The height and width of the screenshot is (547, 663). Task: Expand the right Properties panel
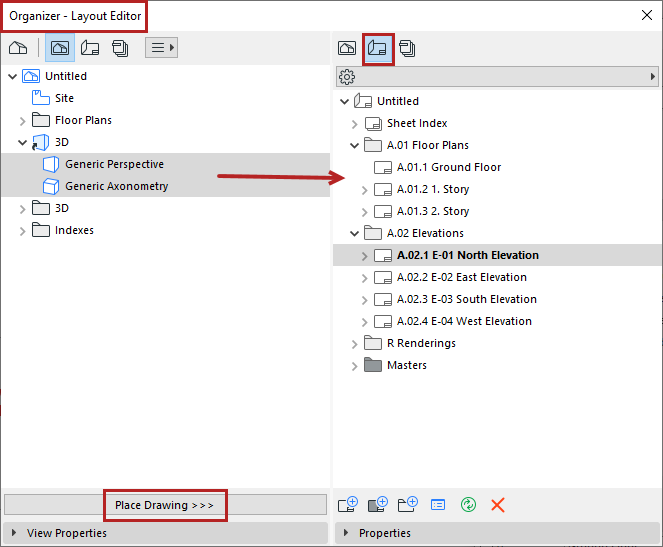(x=497, y=533)
